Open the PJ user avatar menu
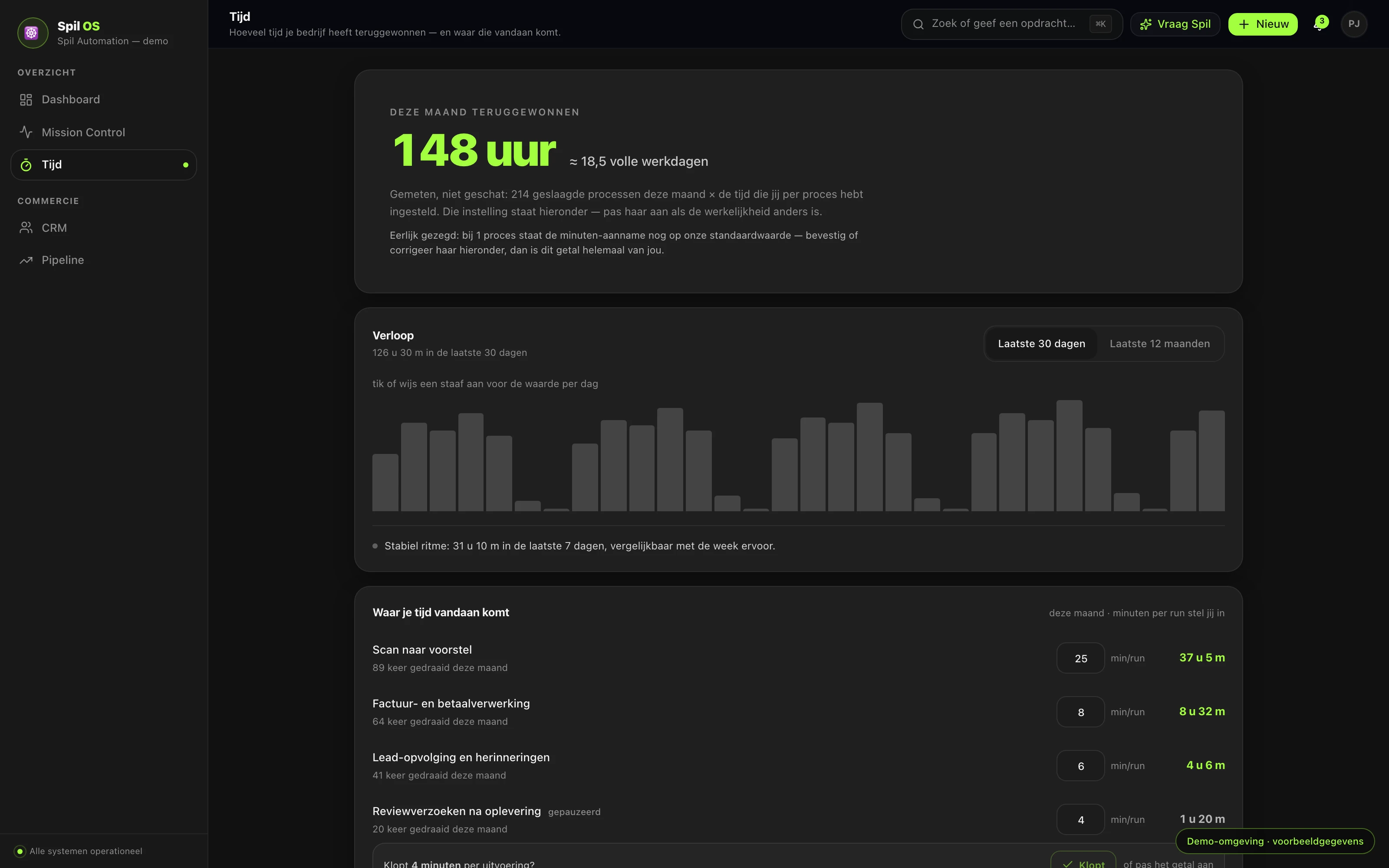 point(1354,24)
